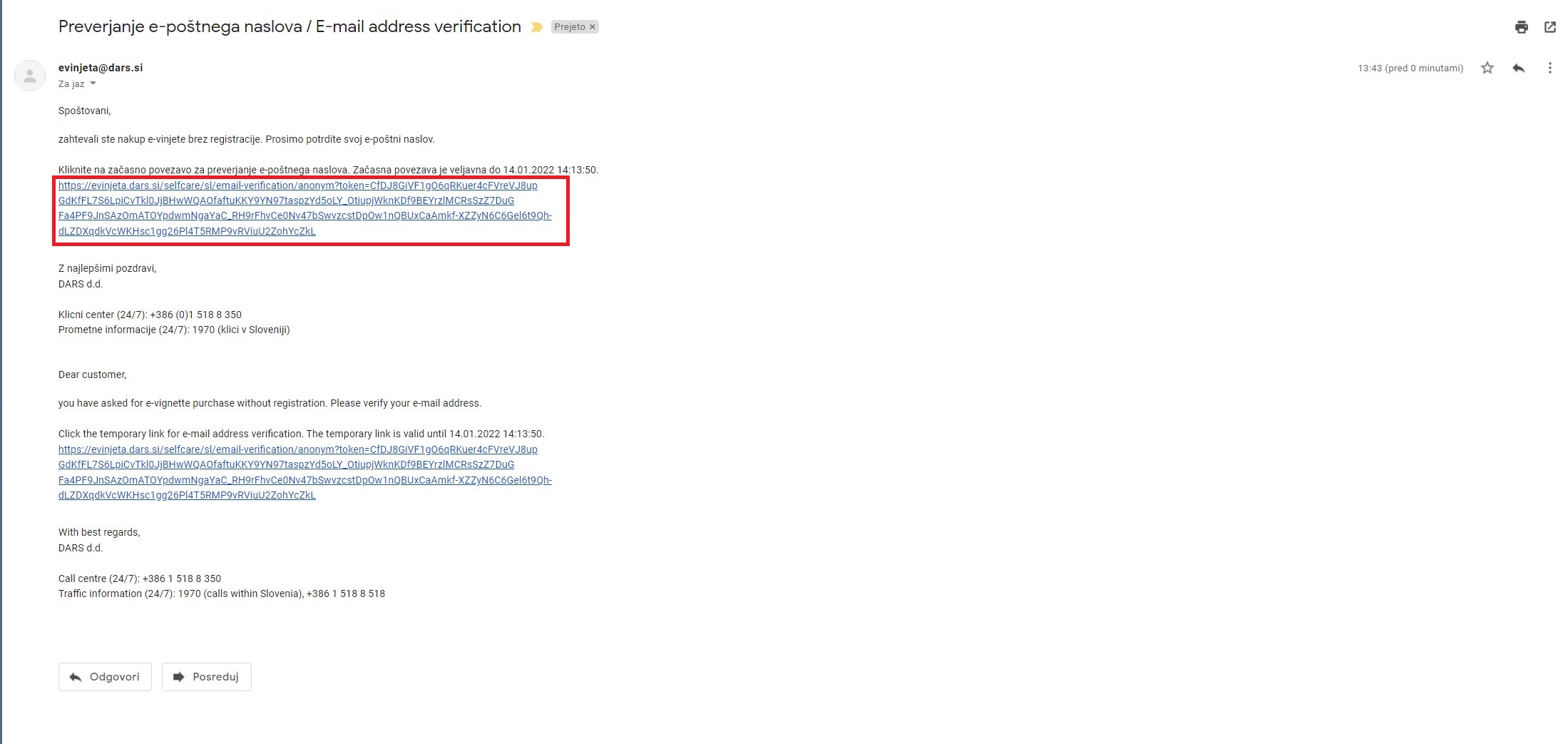Remove the Prejeto label with its x
1568x744 pixels.
[592, 27]
